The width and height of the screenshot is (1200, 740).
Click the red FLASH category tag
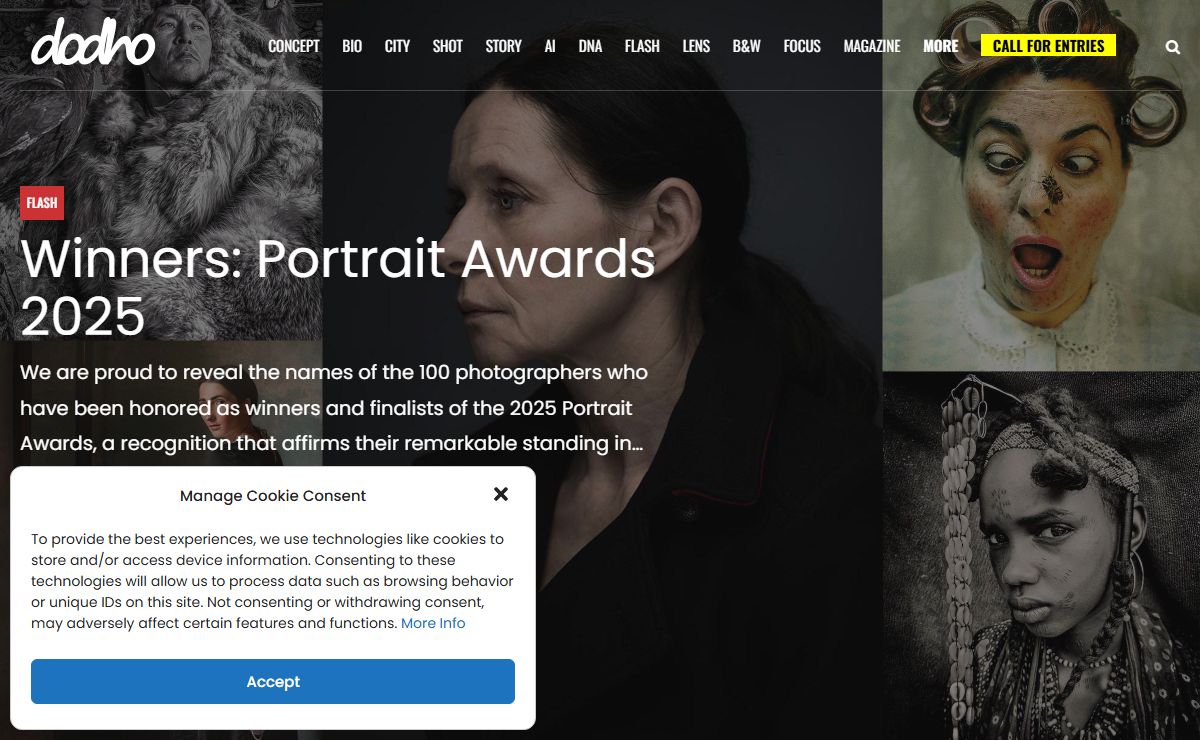[42, 203]
